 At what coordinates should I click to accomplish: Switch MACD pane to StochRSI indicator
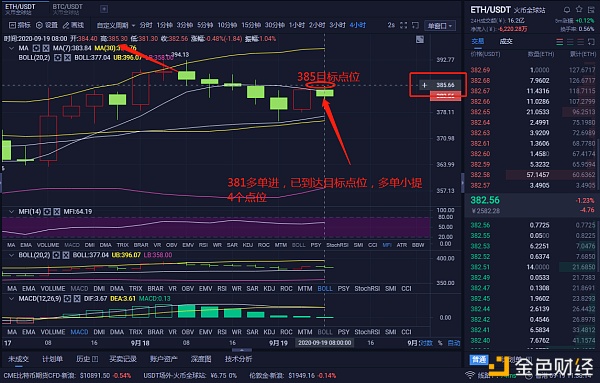(367, 332)
